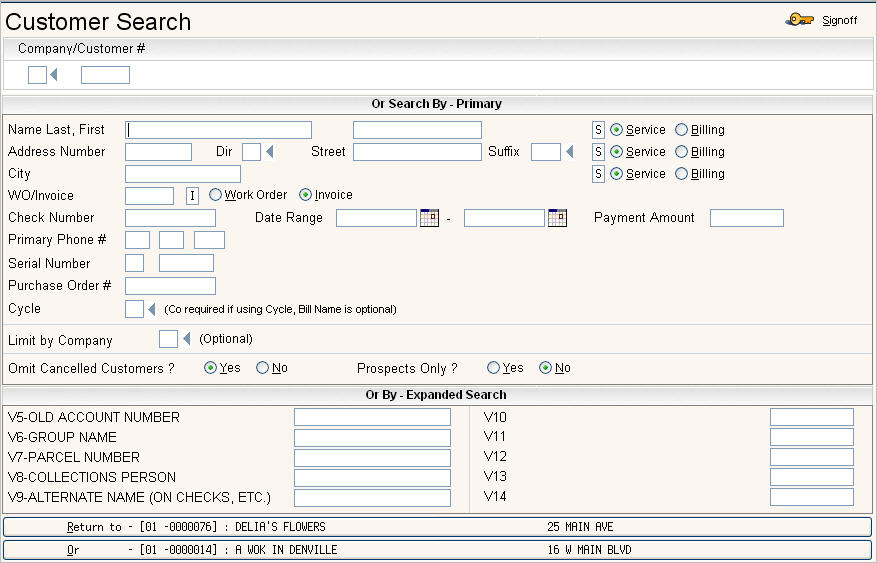Click the Signoff key icon

pyautogui.click(x=799, y=20)
